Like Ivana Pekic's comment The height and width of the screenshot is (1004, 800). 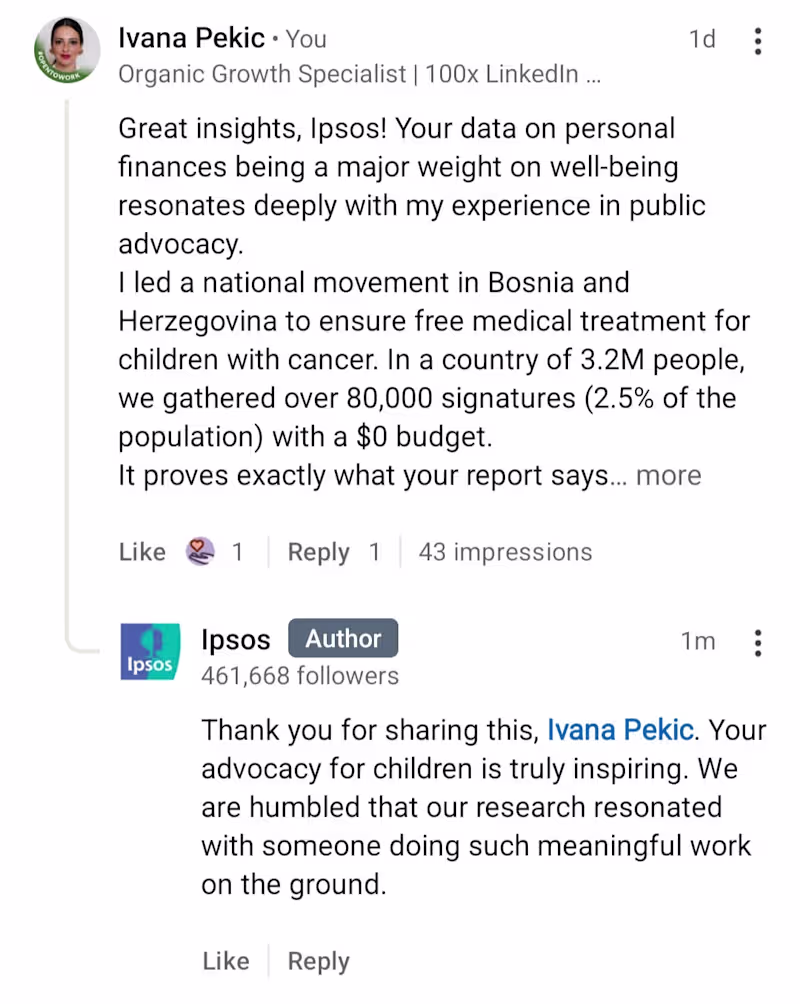point(142,552)
